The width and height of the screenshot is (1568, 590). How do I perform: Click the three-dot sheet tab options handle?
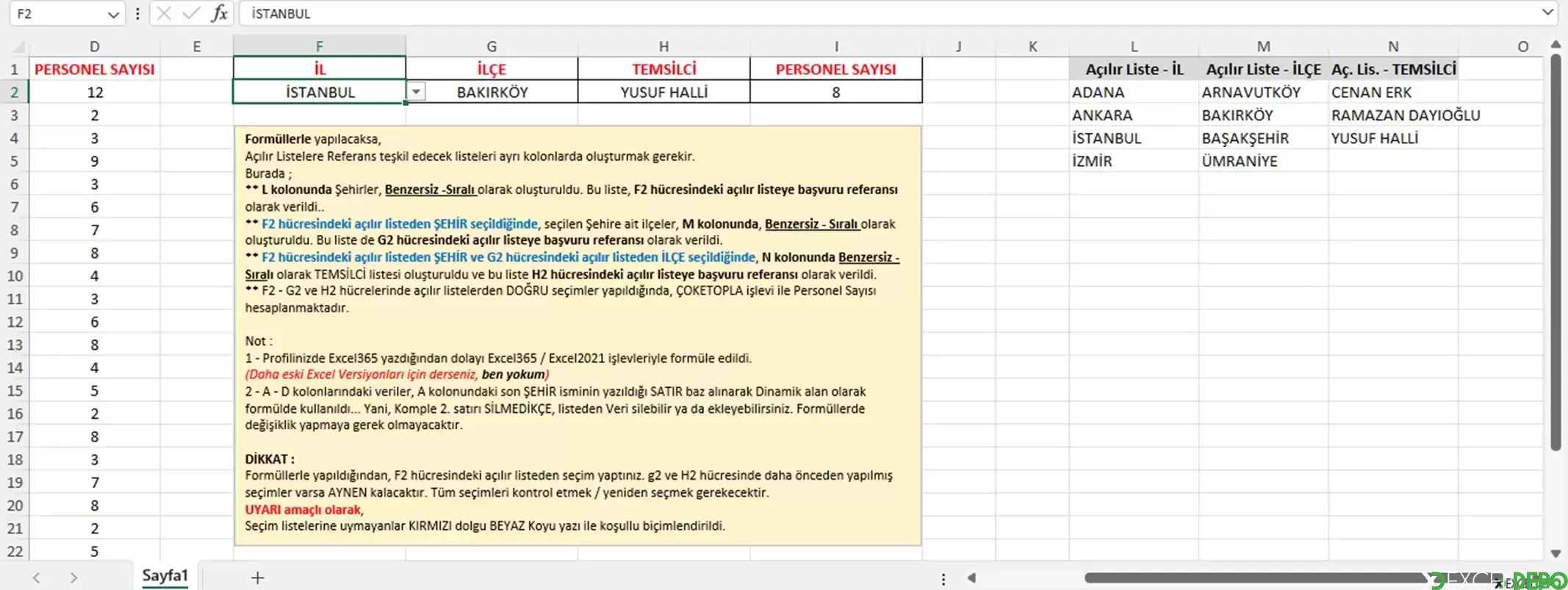943,579
